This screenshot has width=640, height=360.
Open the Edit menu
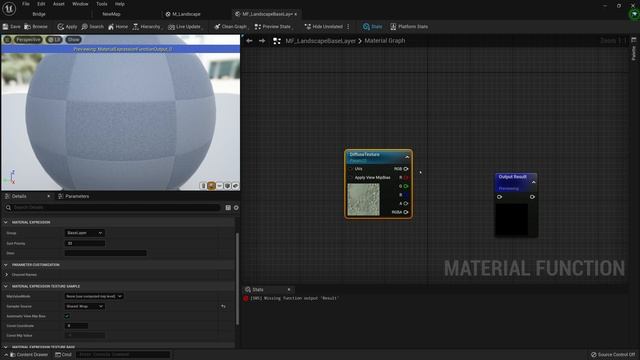41,4
